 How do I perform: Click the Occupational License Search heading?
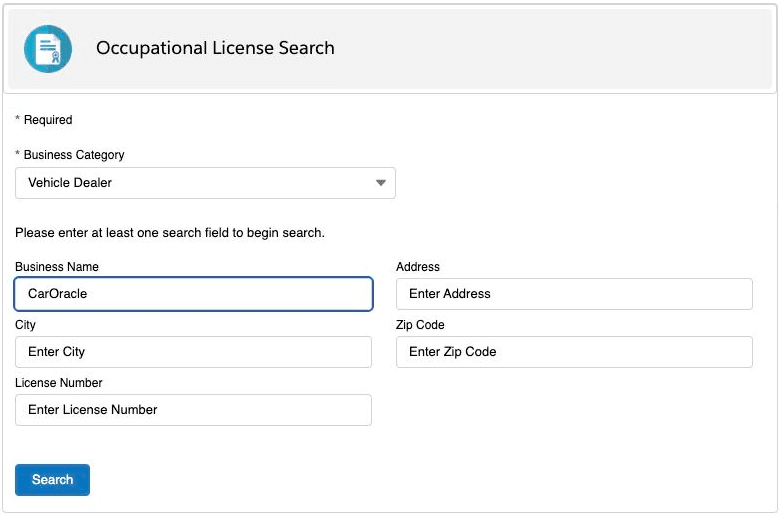215,48
